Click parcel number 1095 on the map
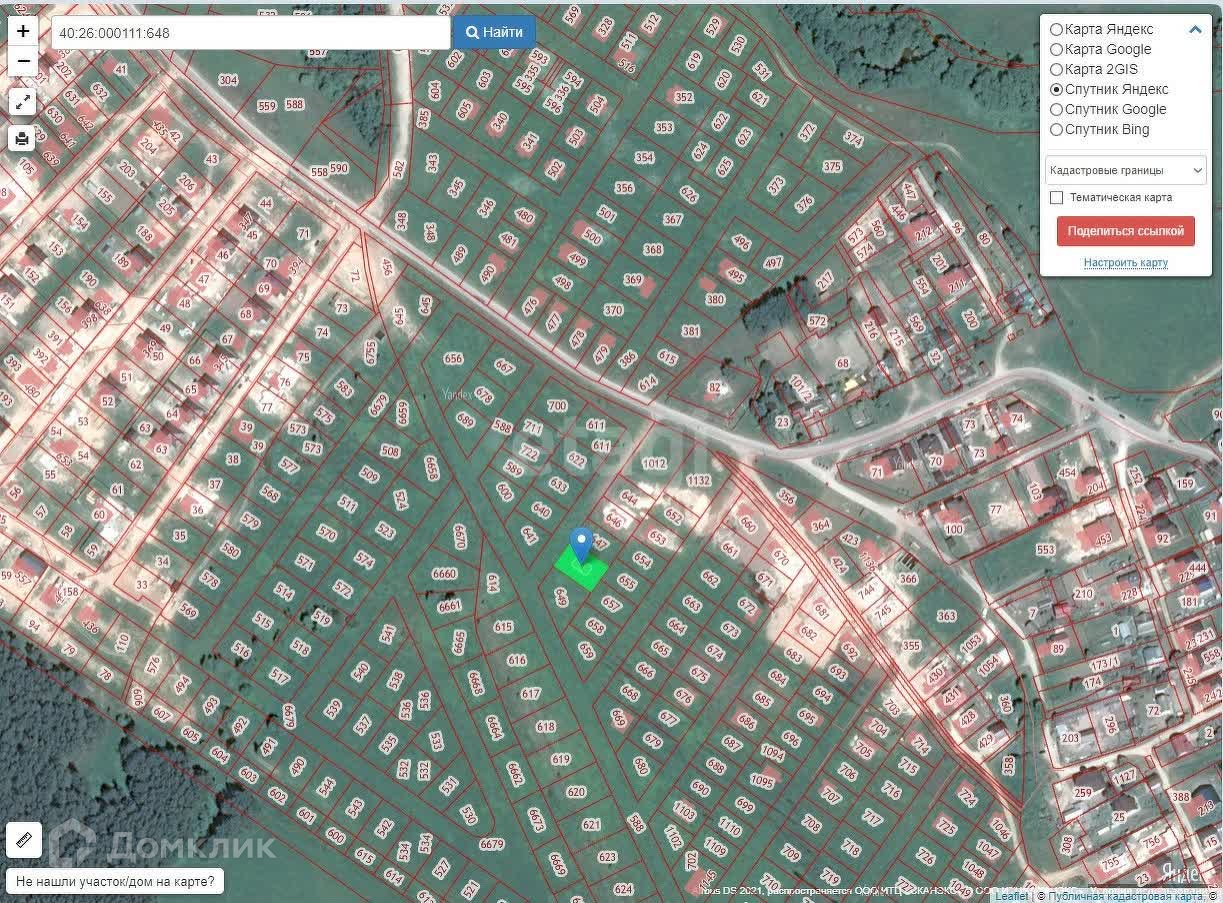This screenshot has height=903, width=1223. pyautogui.click(x=763, y=780)
